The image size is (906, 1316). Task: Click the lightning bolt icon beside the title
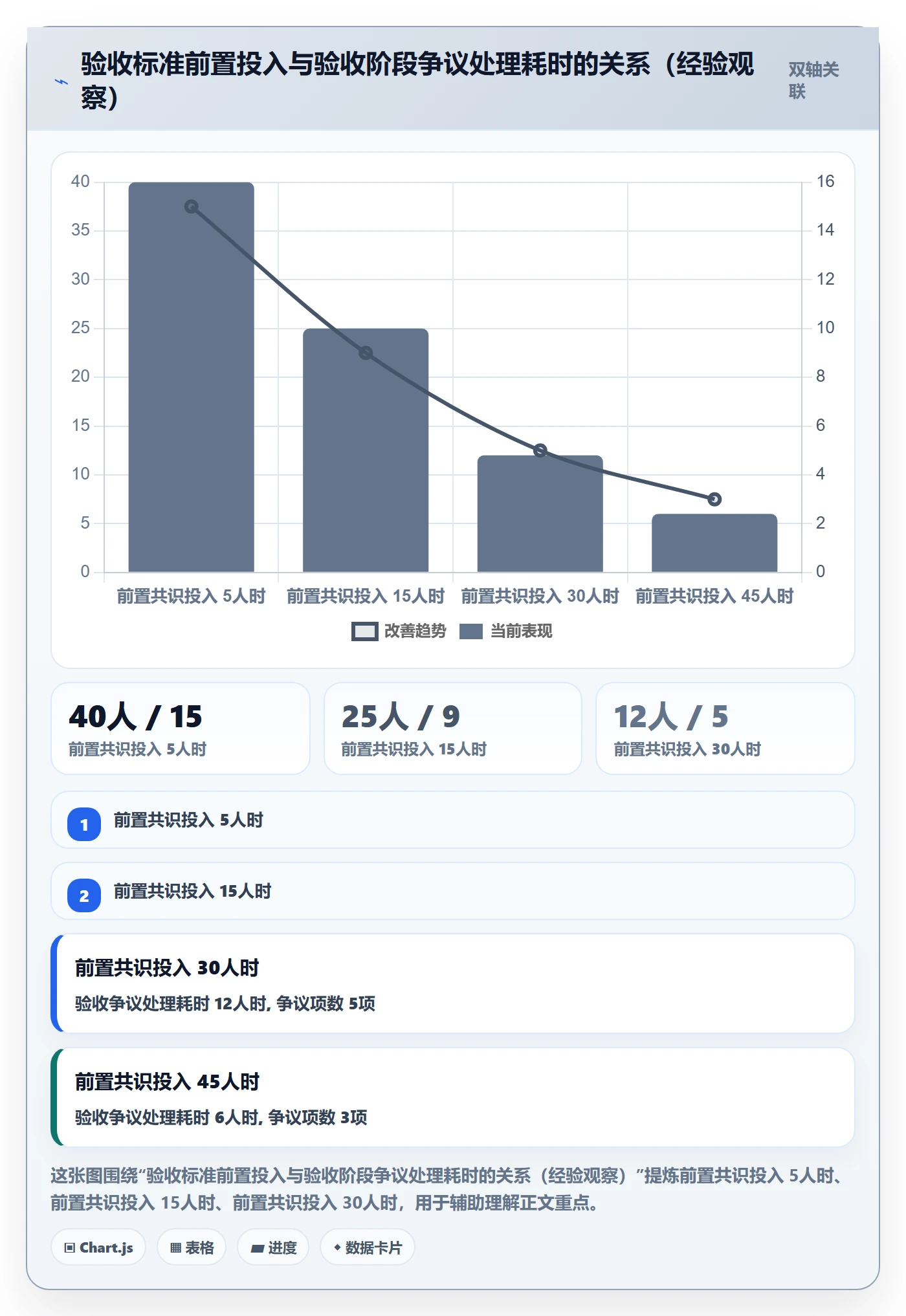coord(61,82)
